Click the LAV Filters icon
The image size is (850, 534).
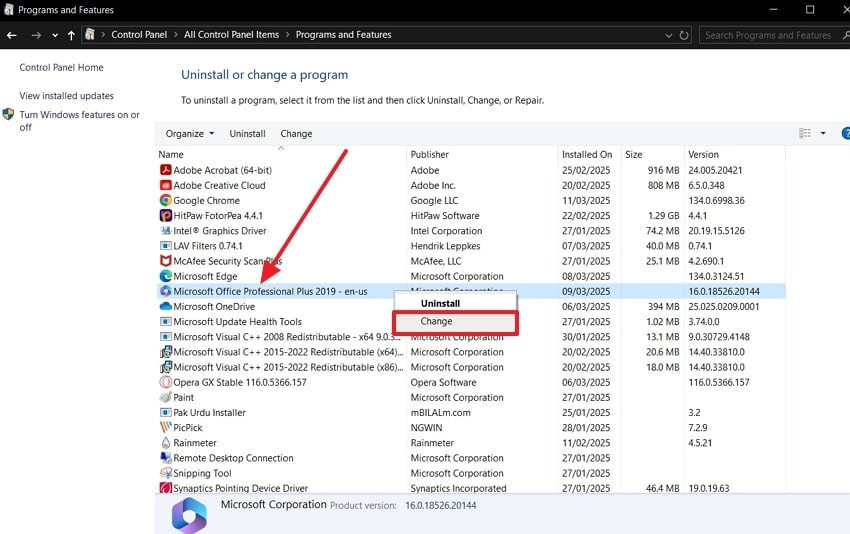(x=166, y=246)
